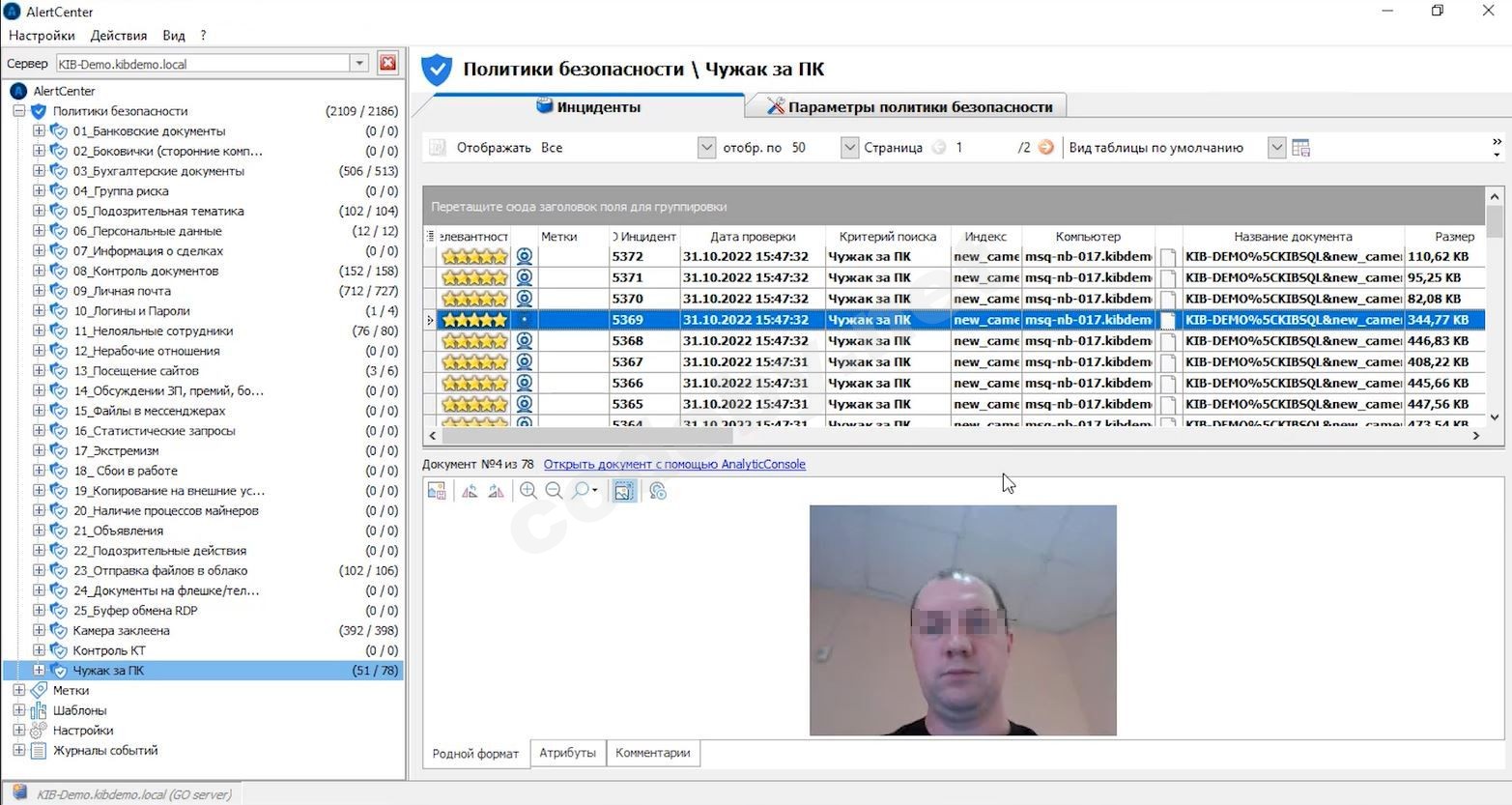Open the Действия menu

click(119, 35)
